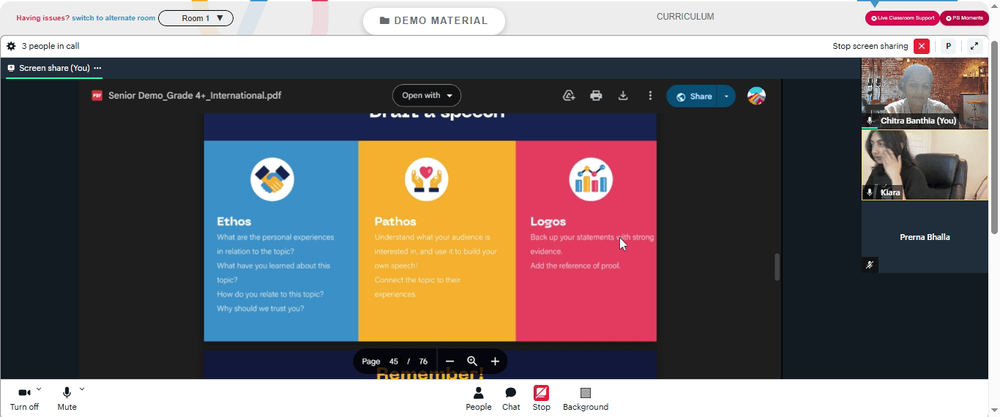
Task: Click the red stop screen sharing X
Action: [x=922, y=46]
